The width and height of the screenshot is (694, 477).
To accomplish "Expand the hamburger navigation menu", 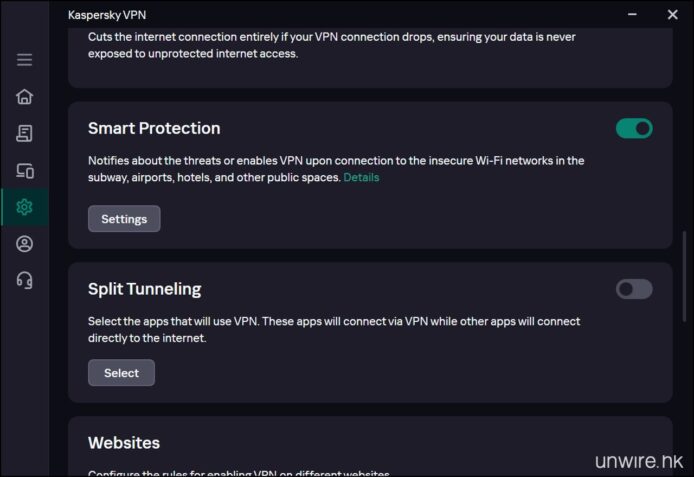I will [x=24, y=60].
